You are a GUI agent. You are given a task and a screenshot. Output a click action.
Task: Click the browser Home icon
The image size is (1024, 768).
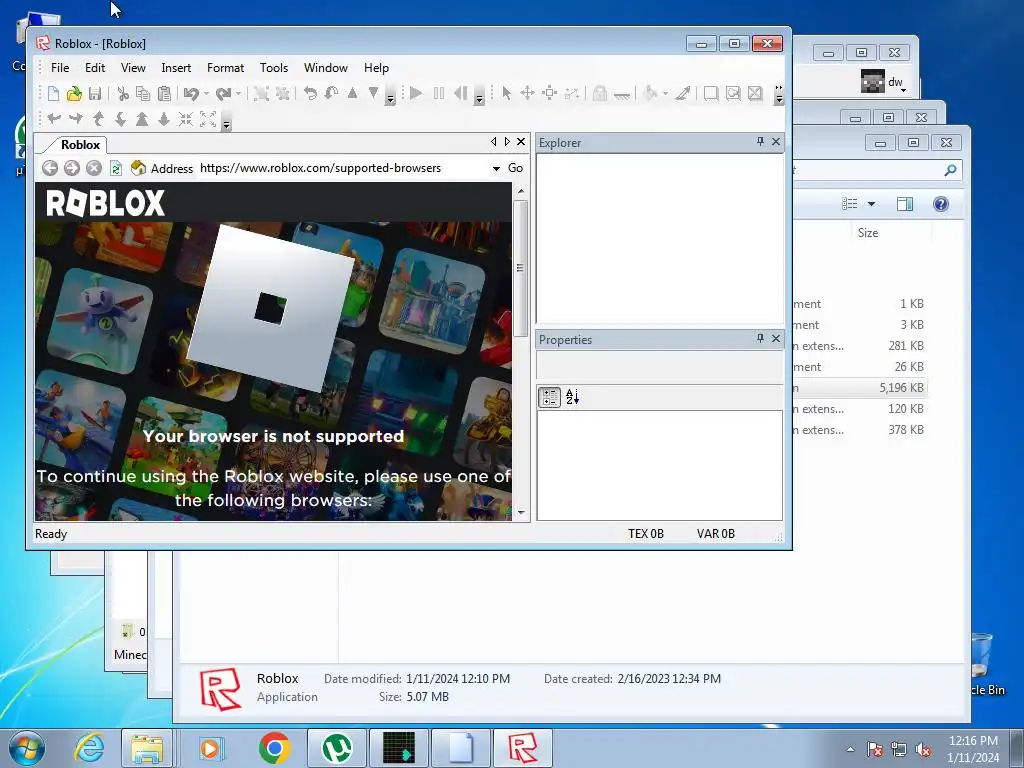[x=138, y=168]
